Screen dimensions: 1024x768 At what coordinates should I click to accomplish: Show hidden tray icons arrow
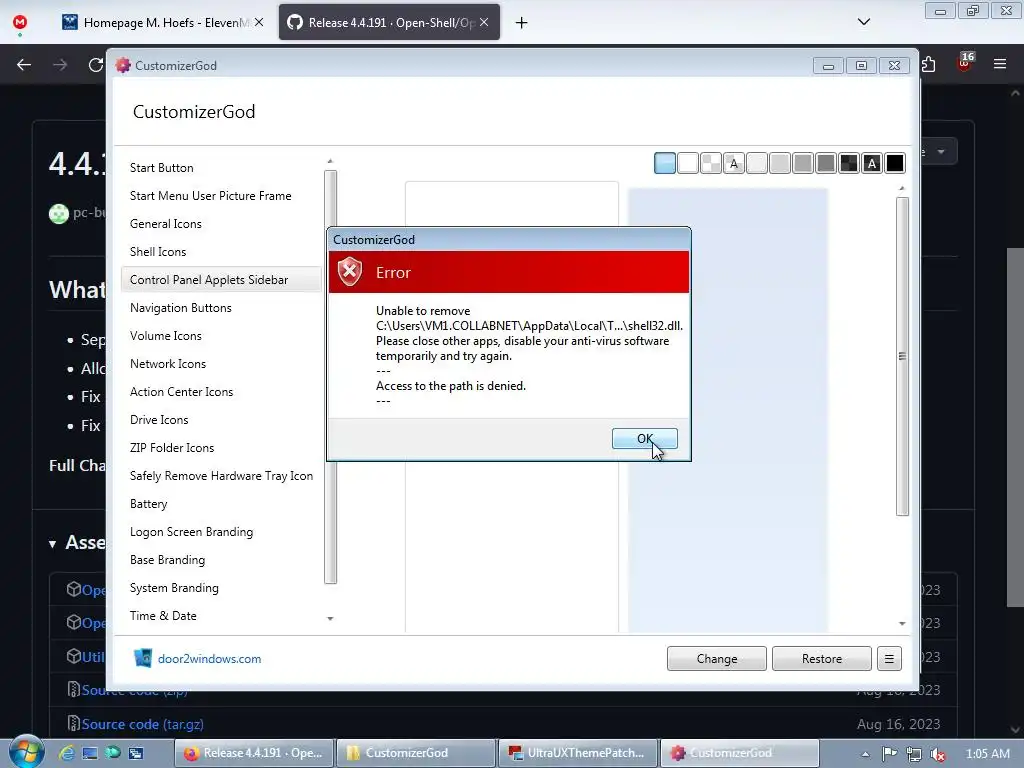865,754
